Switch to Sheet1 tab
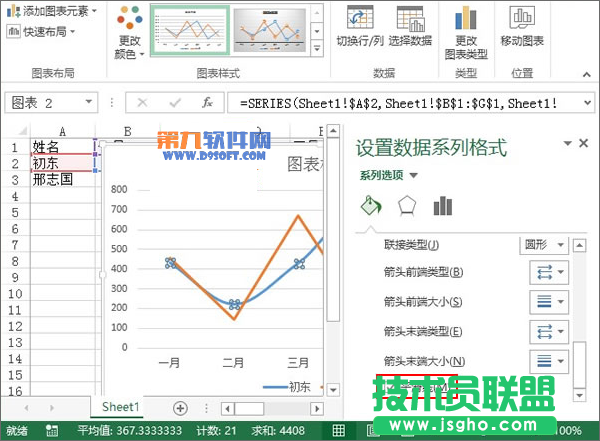The image size is (600, 441). pos(120,407)
